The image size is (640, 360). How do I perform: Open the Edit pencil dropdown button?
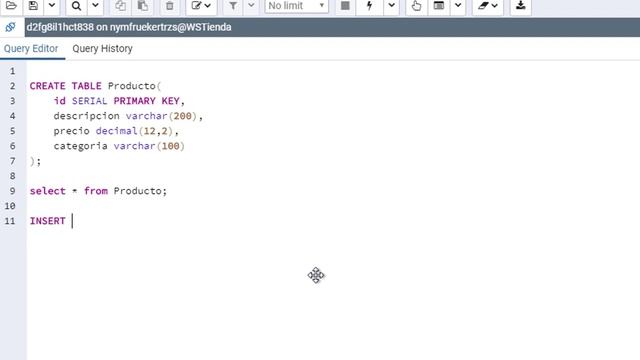tap(201, 6)
